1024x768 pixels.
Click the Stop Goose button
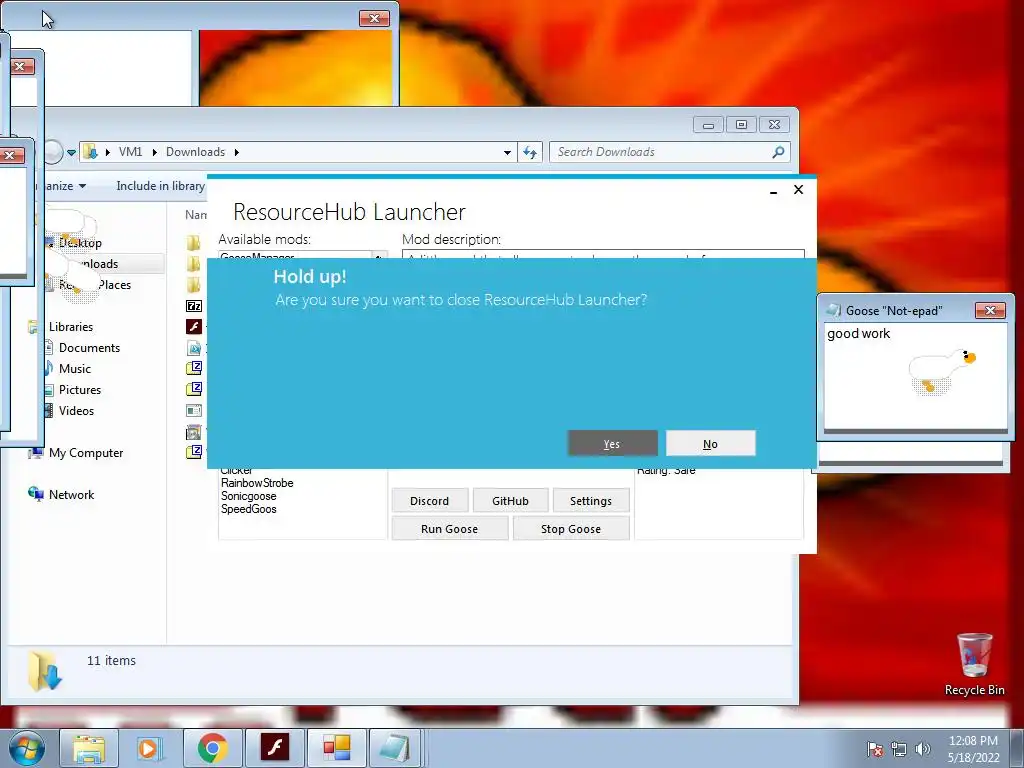pos(571,528)
